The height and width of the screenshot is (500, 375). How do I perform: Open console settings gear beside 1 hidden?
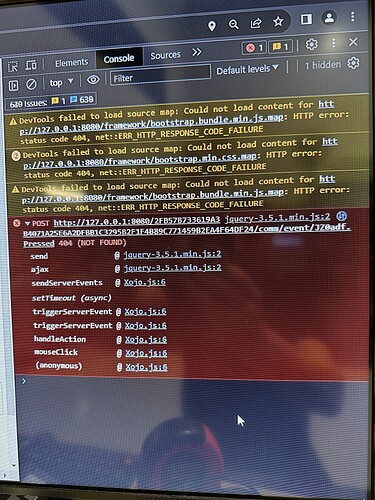pyautogui.click(x=354, y=63)
